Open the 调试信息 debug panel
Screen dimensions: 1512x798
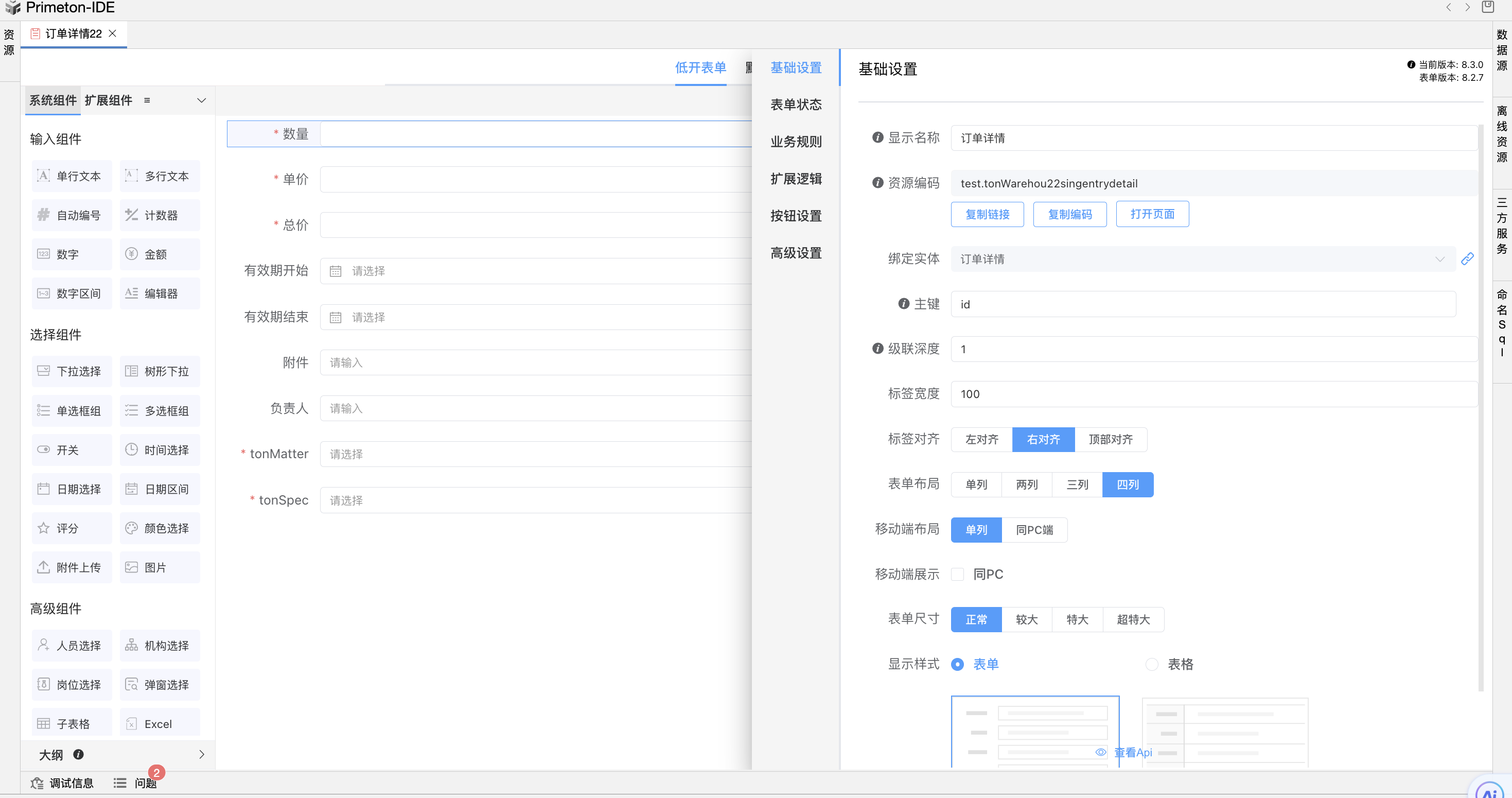pos(62,783)
